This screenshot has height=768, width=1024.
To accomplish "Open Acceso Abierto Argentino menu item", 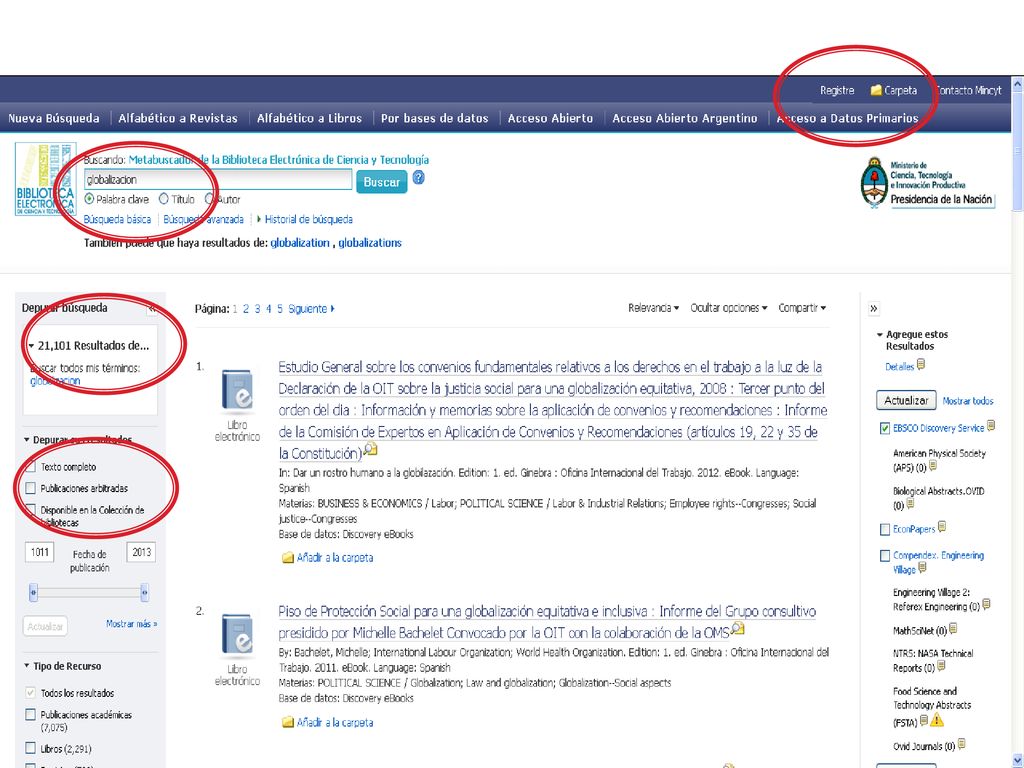I will 684,118.
